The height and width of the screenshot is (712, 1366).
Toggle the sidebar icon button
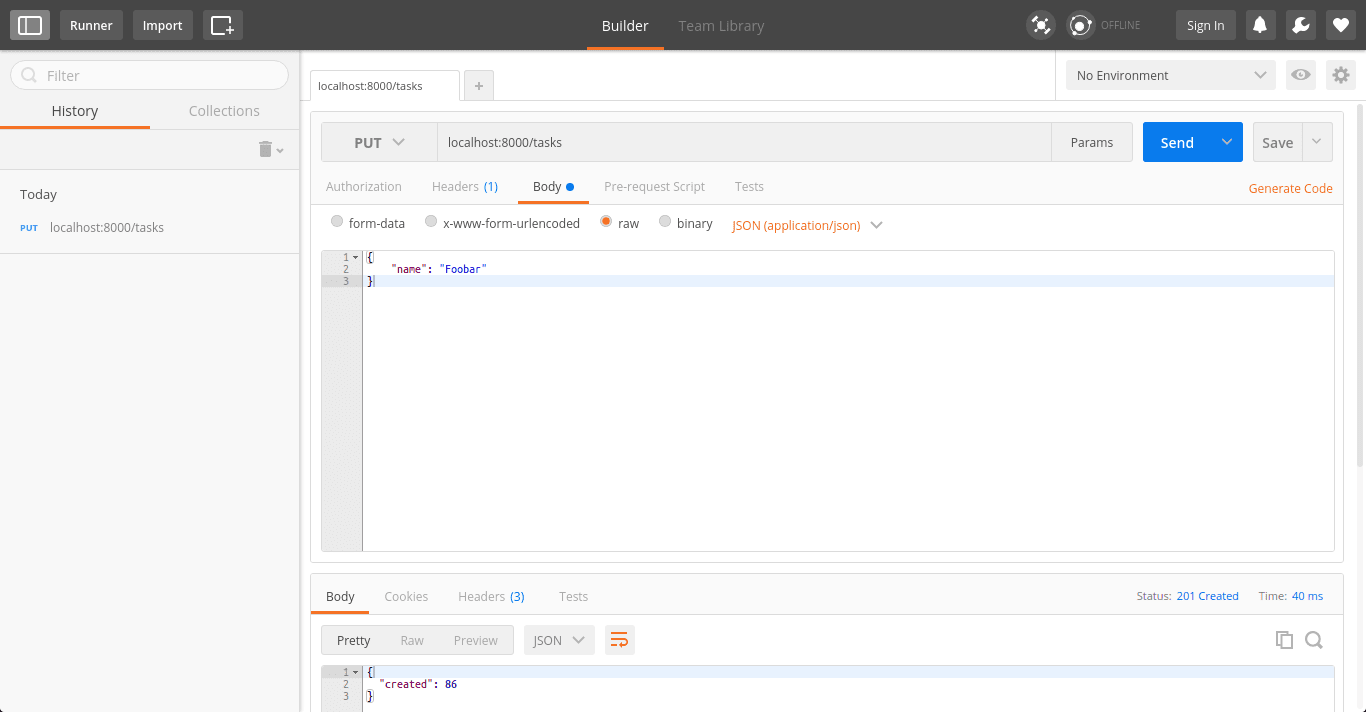tap(30, 25)
